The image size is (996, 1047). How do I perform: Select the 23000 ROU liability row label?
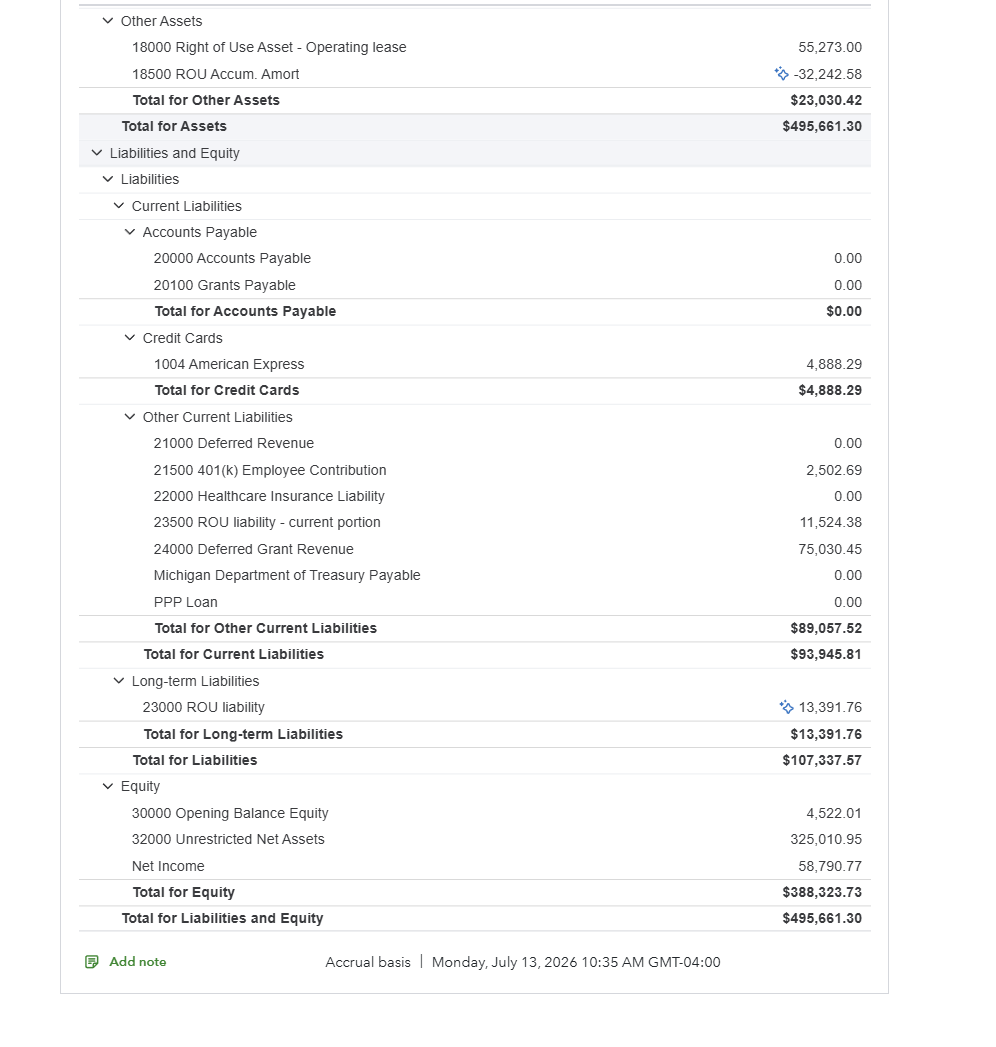coord(204,707)
